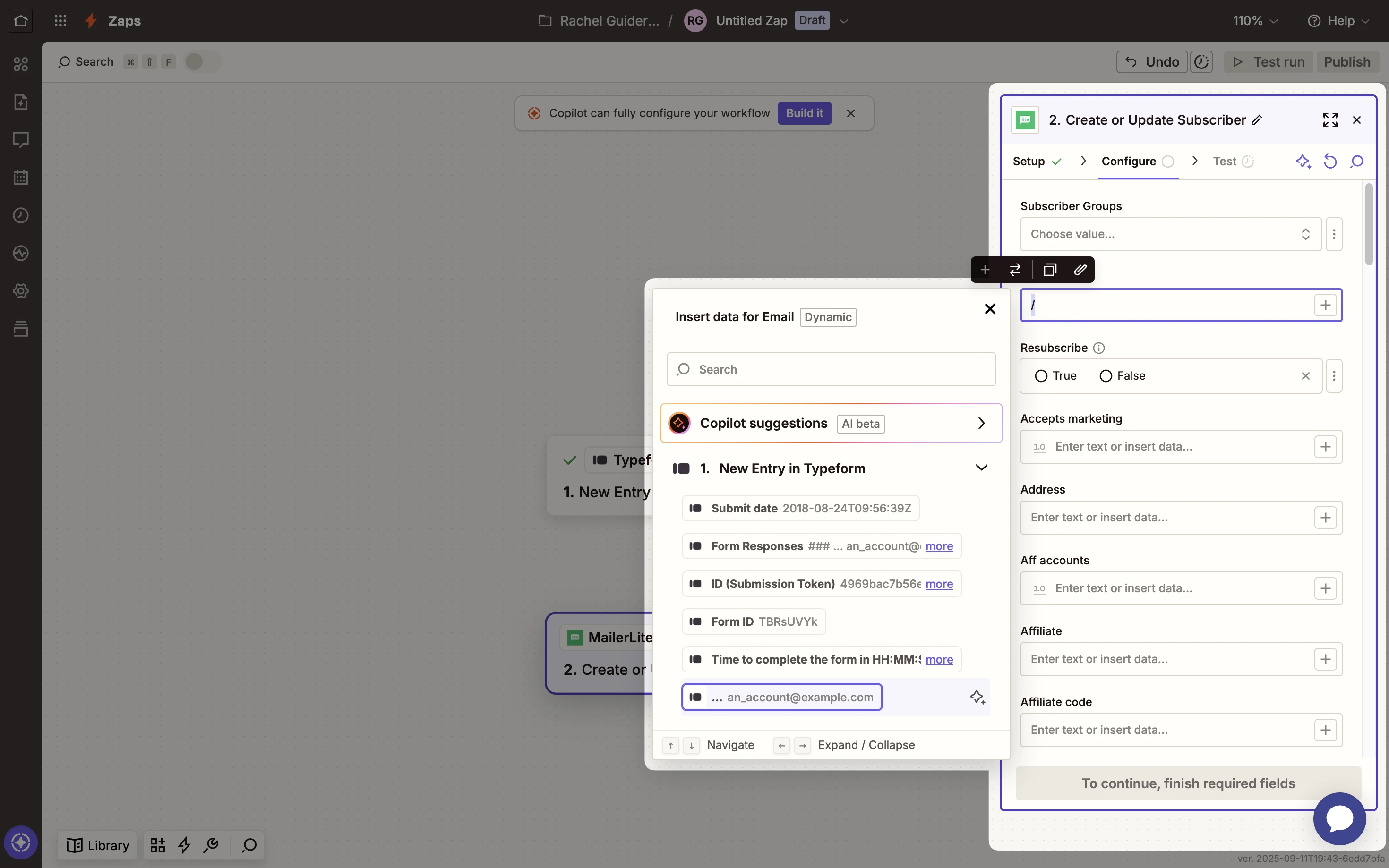Image resolution: width=1389 pixels, height=868 pixels.
Task: Expand Copilot suggestions
Action: tap(831, 423)
